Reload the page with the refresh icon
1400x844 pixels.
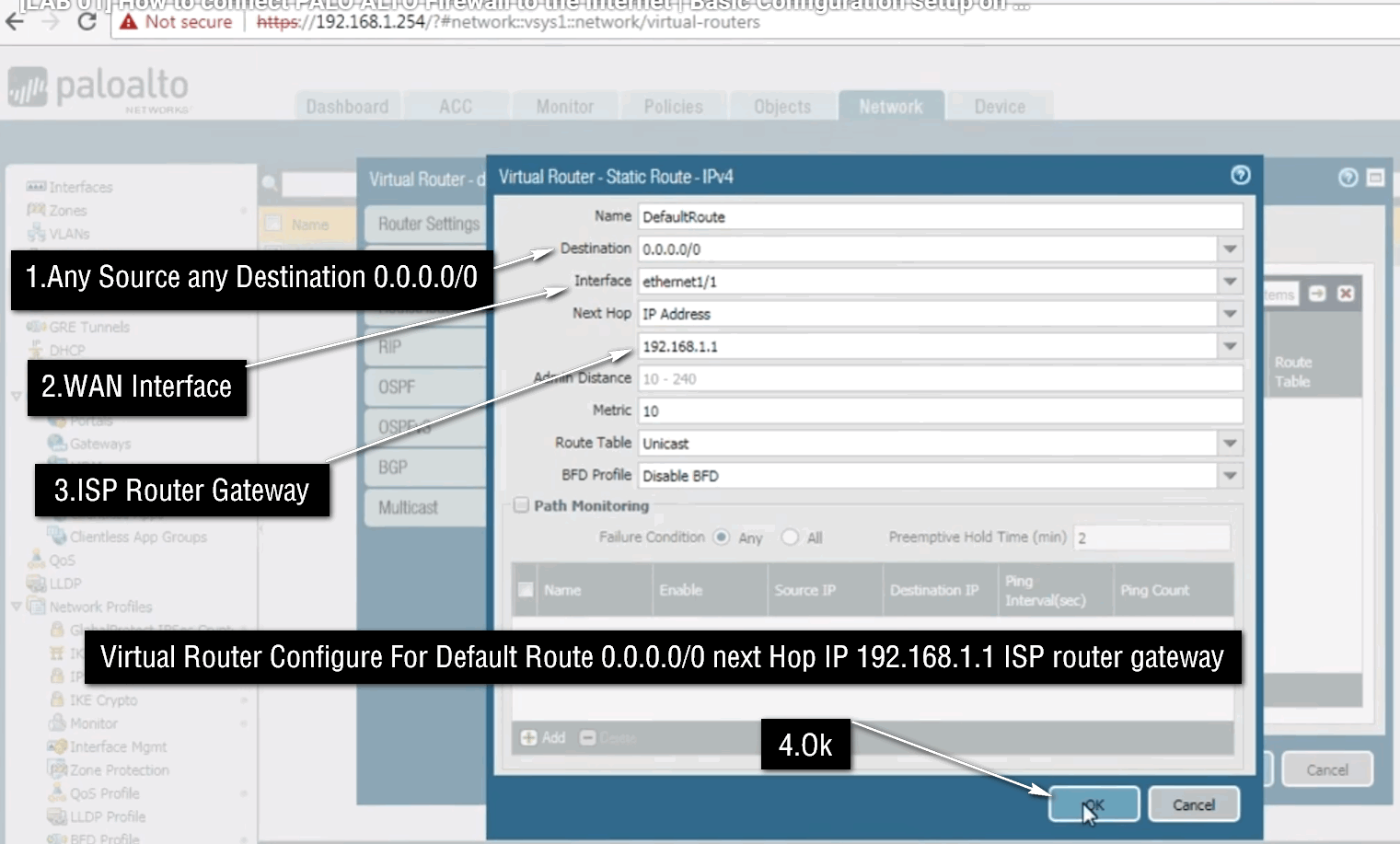coord(87,21)
